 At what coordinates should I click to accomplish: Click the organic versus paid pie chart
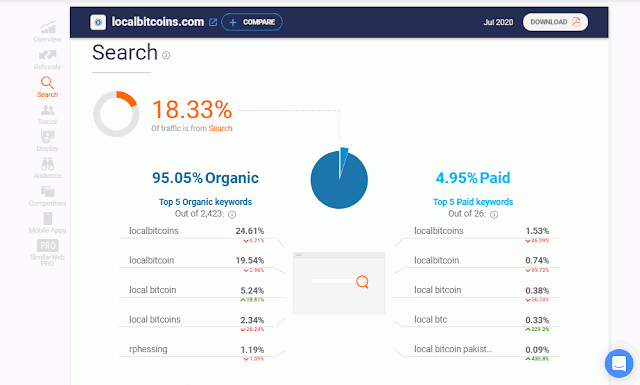point(339,178)
